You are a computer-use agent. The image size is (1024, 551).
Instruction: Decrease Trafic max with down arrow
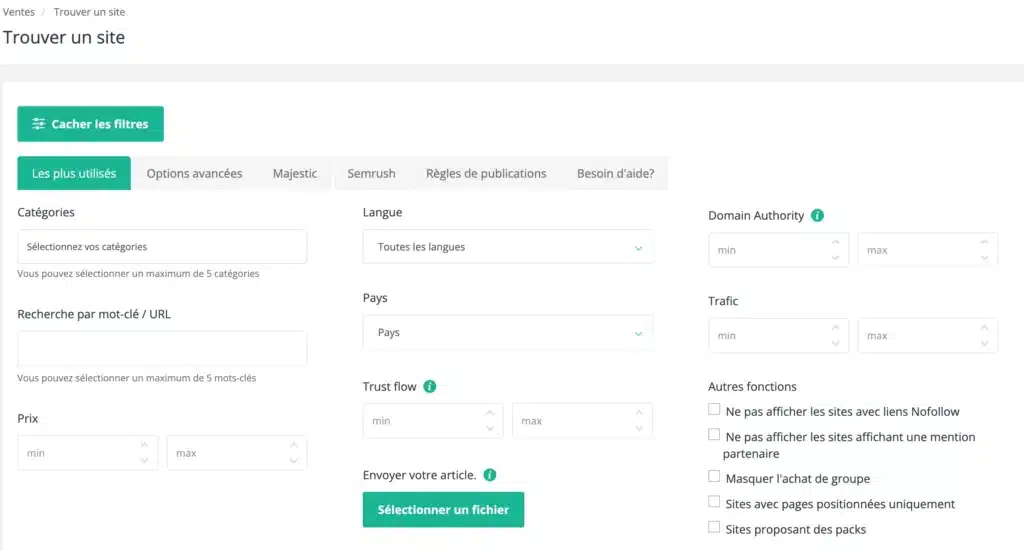(x=985, y=343)
